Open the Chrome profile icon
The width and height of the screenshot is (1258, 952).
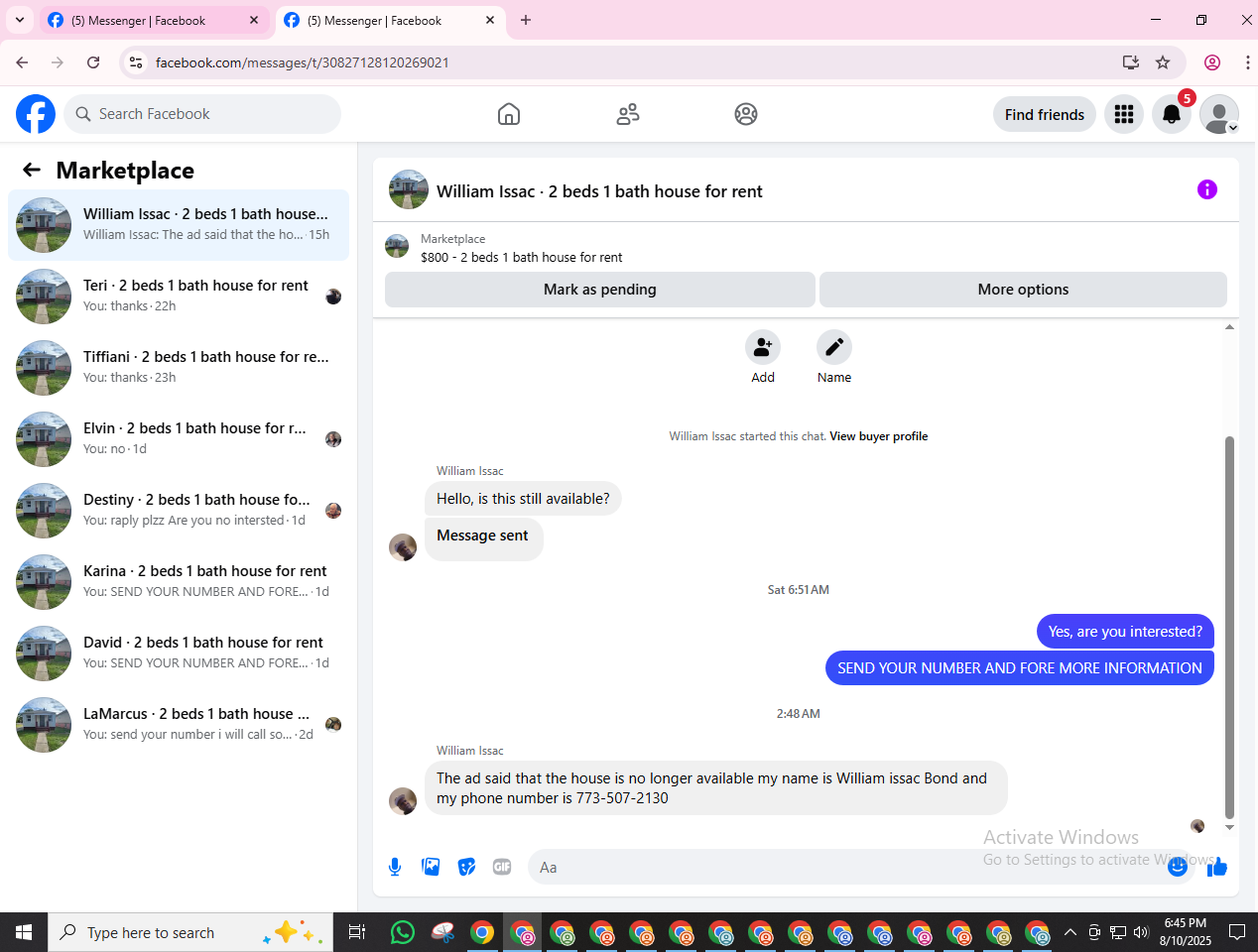click(x=1212, y=62)
